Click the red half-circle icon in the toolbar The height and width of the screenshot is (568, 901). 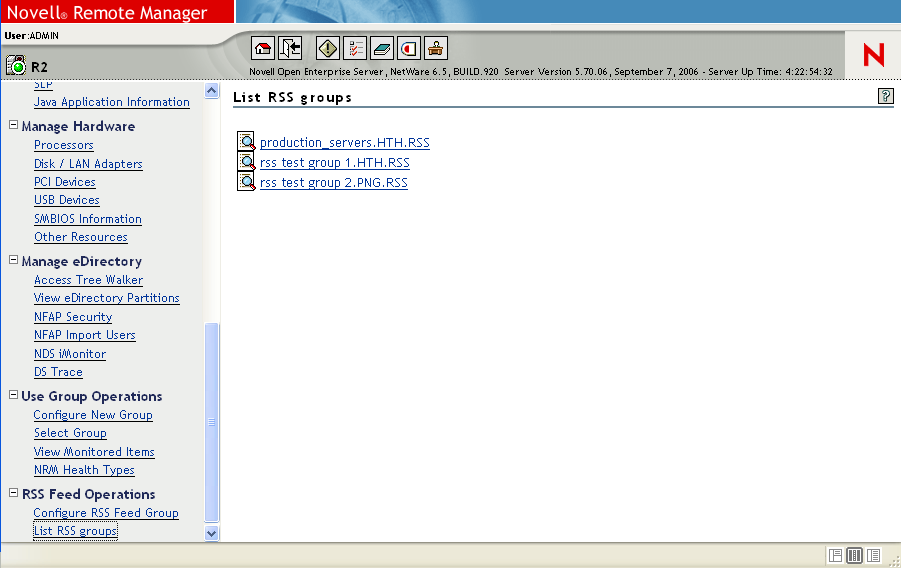point(409,48)
